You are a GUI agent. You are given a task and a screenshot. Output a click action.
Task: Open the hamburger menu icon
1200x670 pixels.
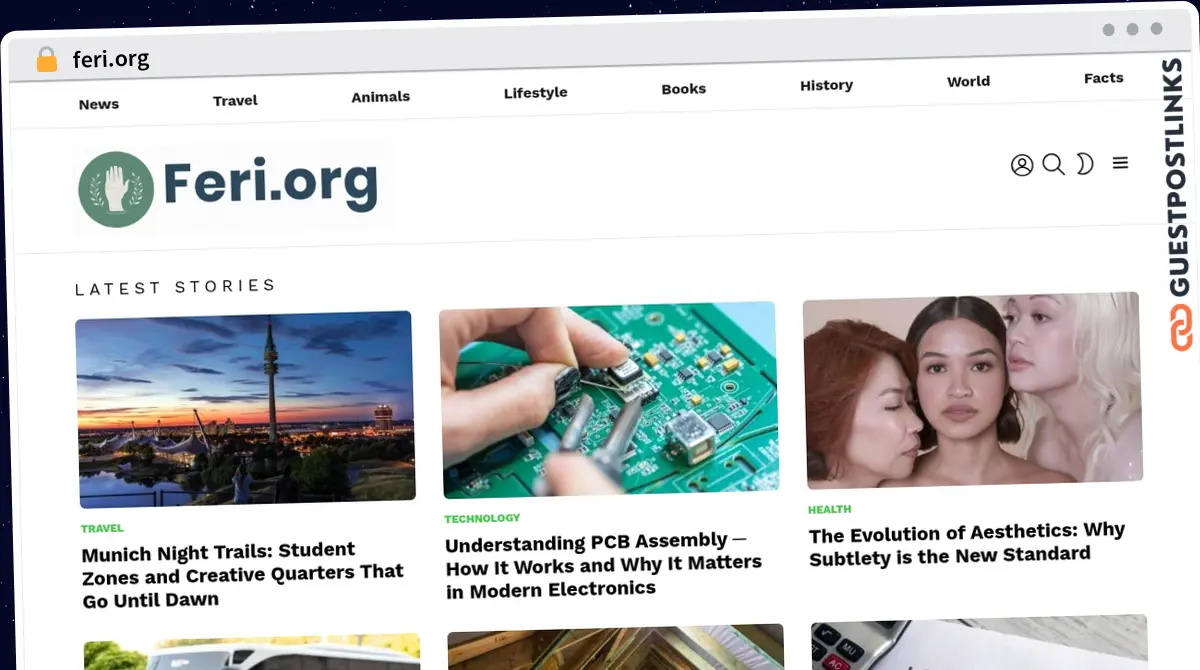1120,162
